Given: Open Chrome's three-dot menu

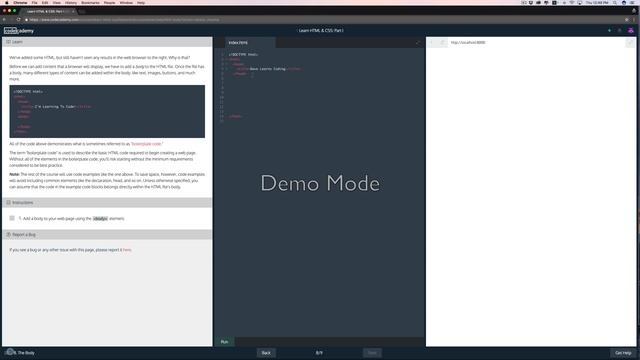Looking at the screenshot, I should click(634, 20).
